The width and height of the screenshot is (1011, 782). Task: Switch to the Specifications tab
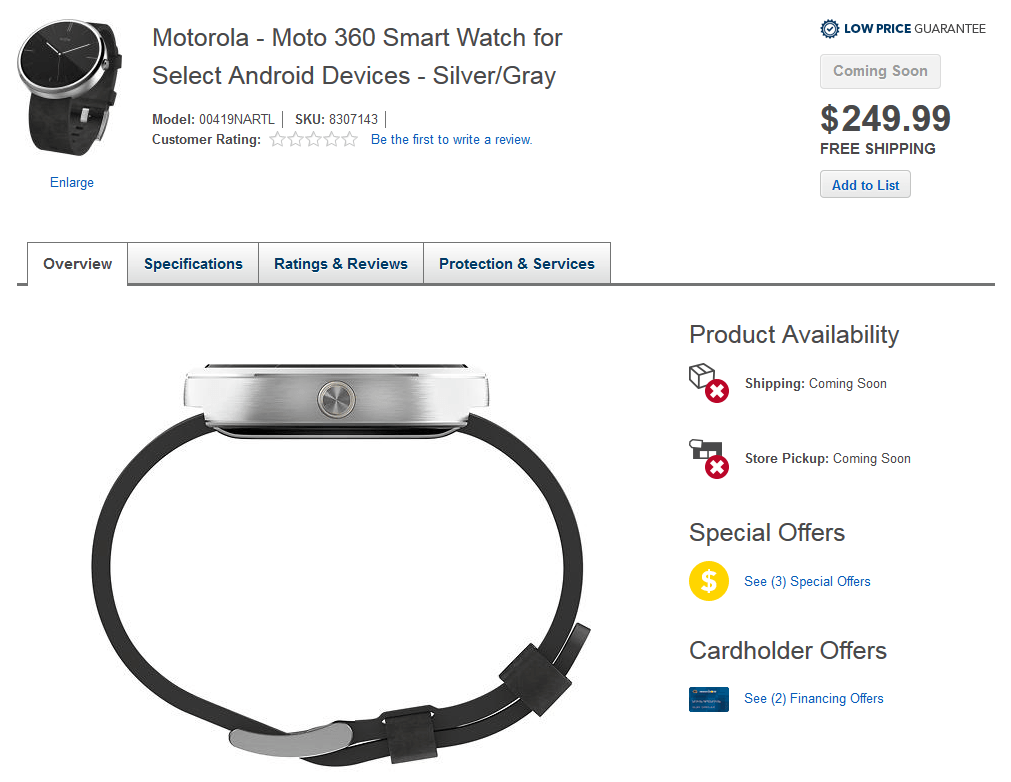click(x=193, y=264)
